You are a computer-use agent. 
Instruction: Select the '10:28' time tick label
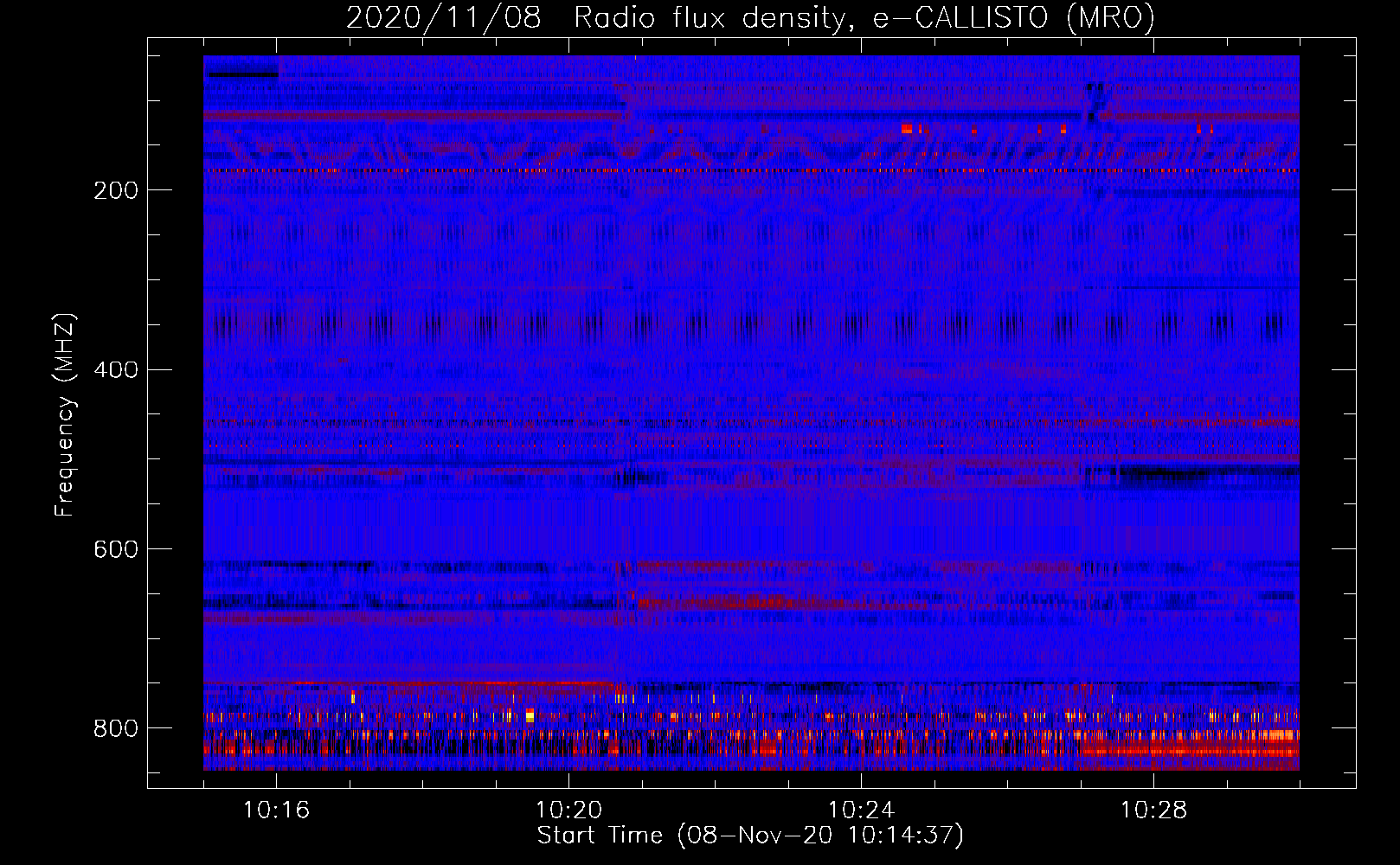tap(1154, 810)
